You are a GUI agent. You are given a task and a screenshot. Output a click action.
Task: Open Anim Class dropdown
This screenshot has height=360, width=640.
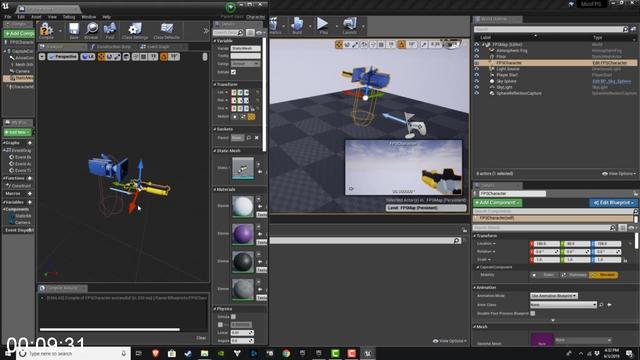coord(563,305)
